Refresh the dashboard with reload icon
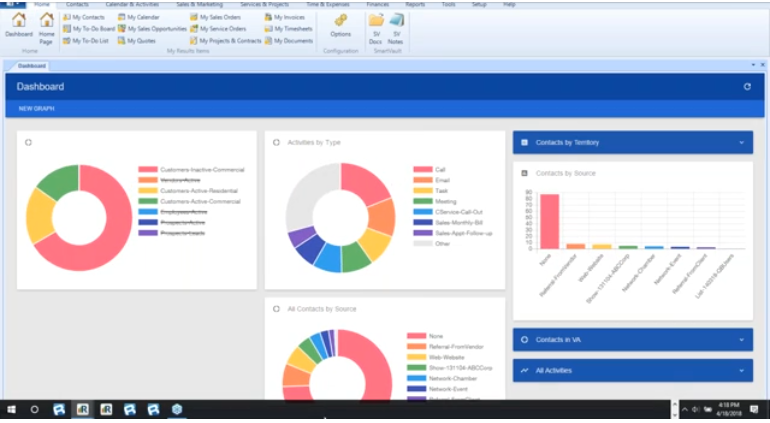 coord(746,87)
